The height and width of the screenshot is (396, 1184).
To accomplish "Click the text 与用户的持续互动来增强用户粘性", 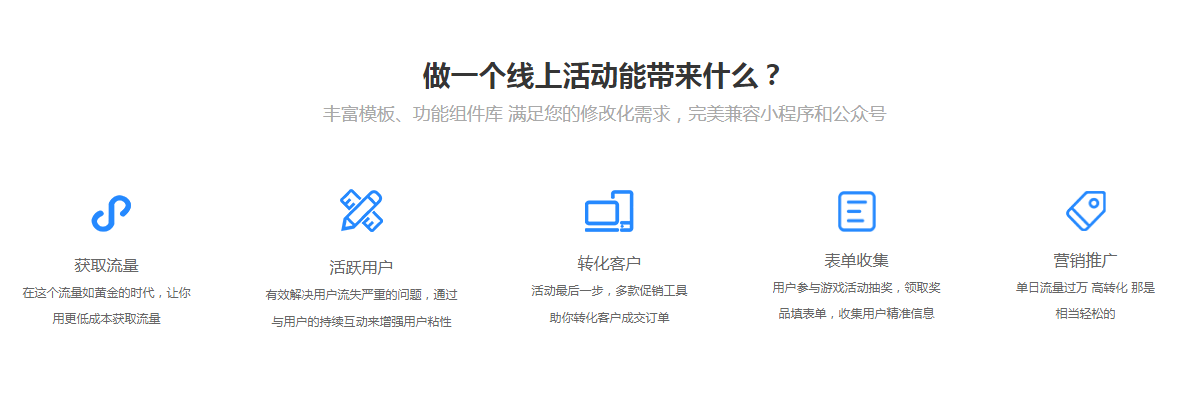I will pyautogui.click(x=361, y=322).
